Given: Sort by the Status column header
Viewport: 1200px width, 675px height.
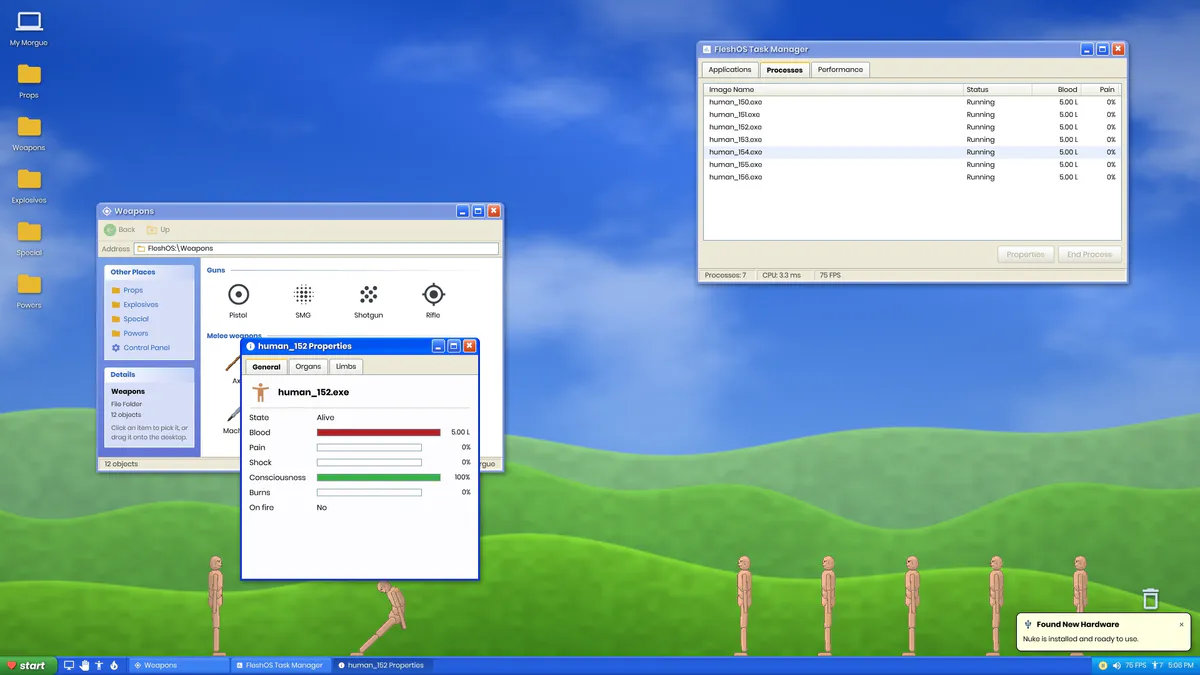Looking at the screenshot, I should (x=997, y=89).
